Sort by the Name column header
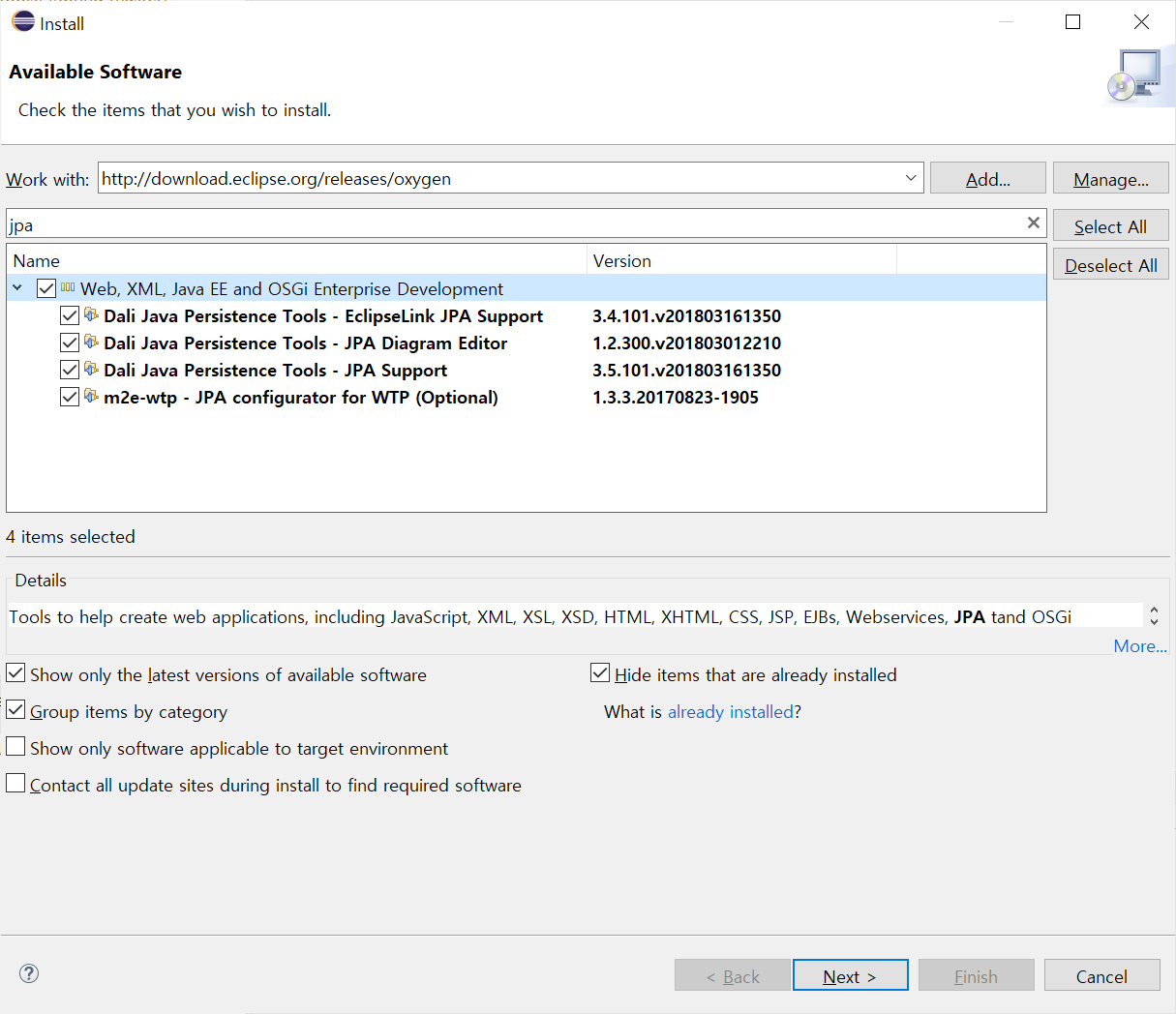Viewport: 1176px width, 1014px height. tap(296, 260)
